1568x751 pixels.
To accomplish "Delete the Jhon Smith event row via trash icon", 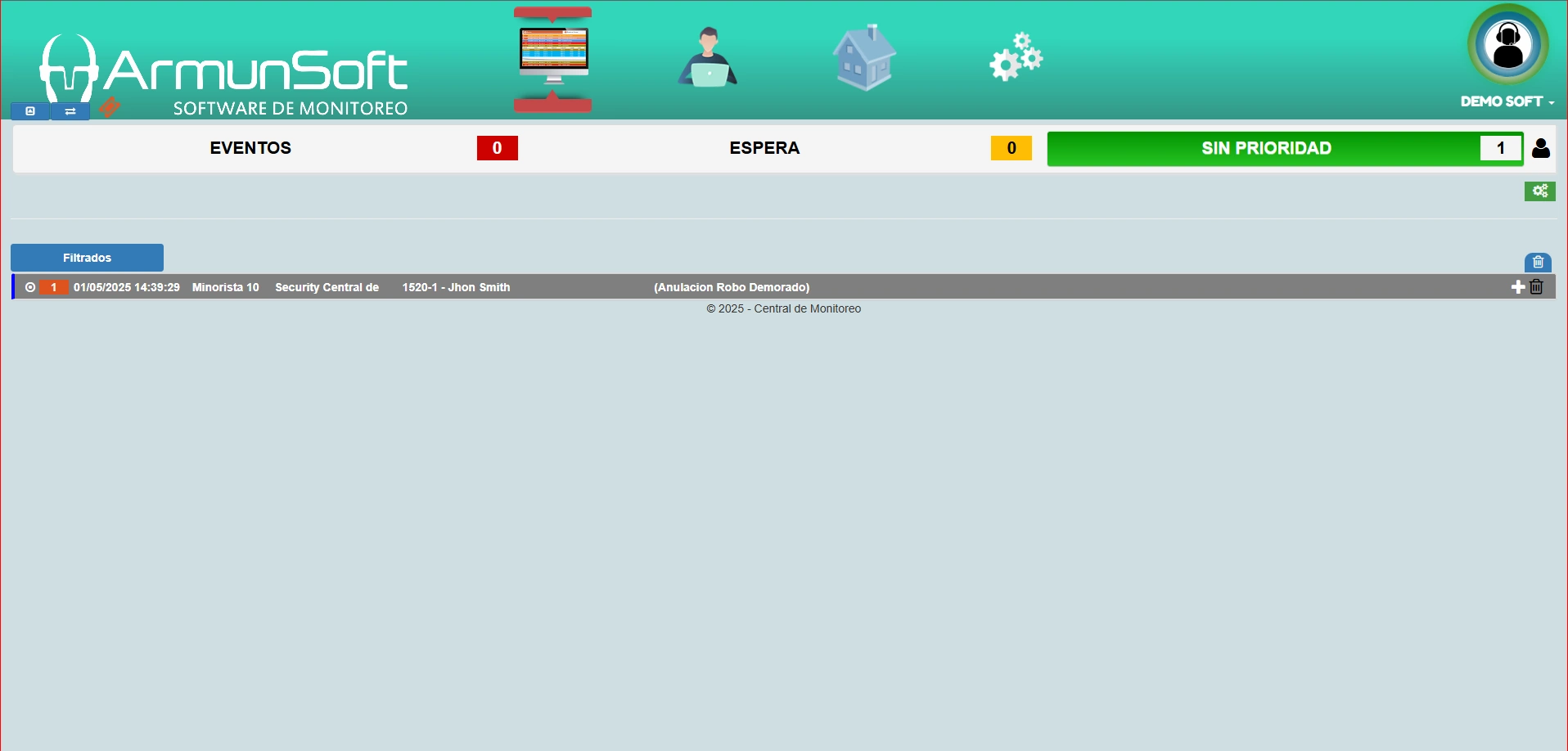I will tap(1536, 287).
